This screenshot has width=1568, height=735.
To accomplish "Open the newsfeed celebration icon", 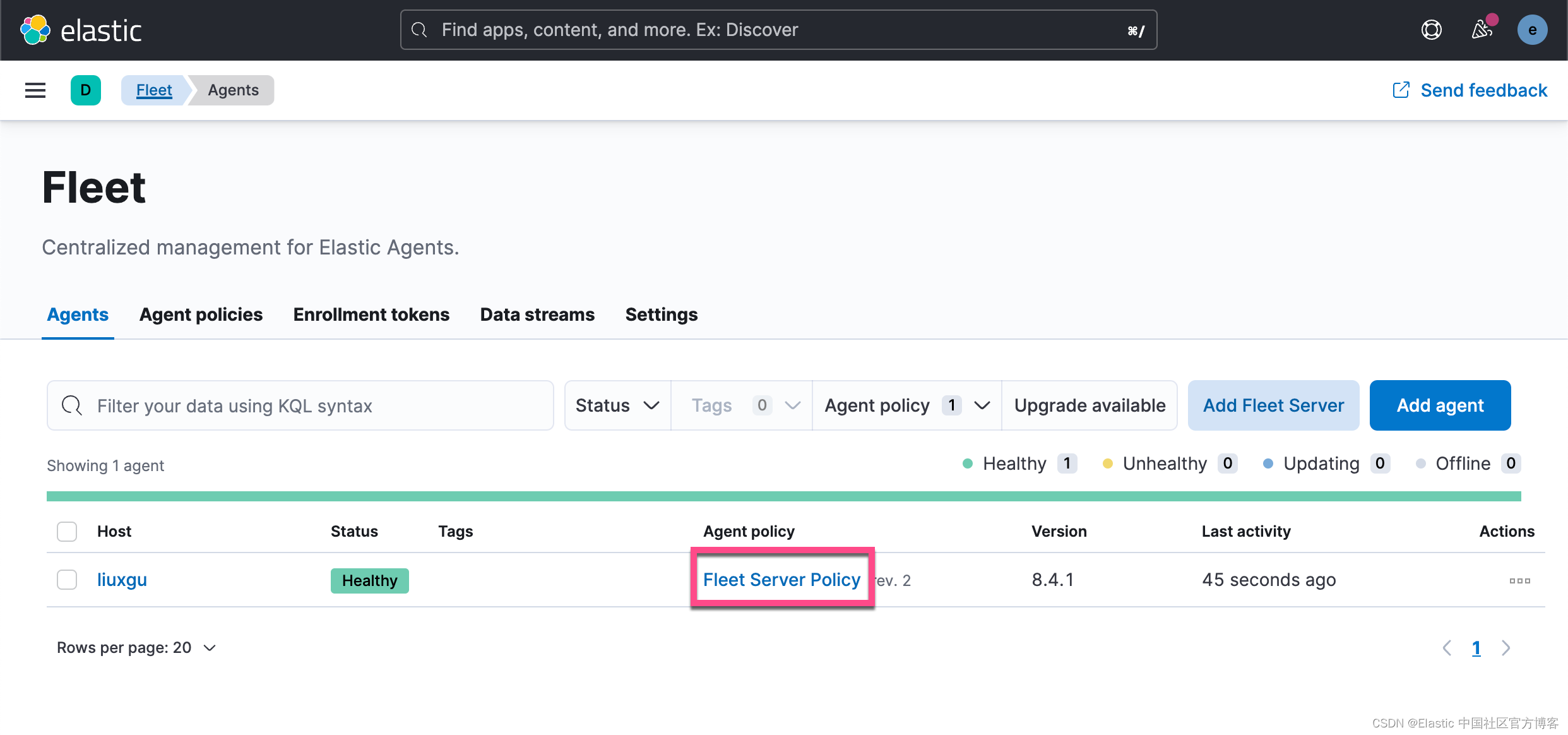I will pyautogui.click(x=1482, y=30).
